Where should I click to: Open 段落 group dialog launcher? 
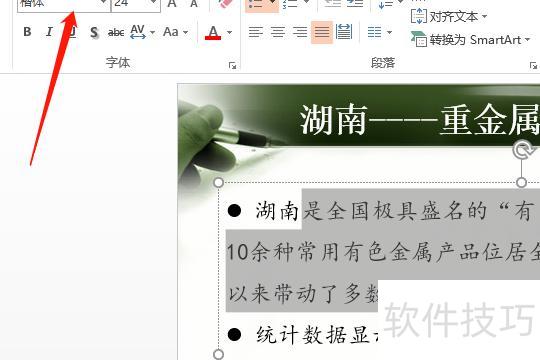(533, 65)
